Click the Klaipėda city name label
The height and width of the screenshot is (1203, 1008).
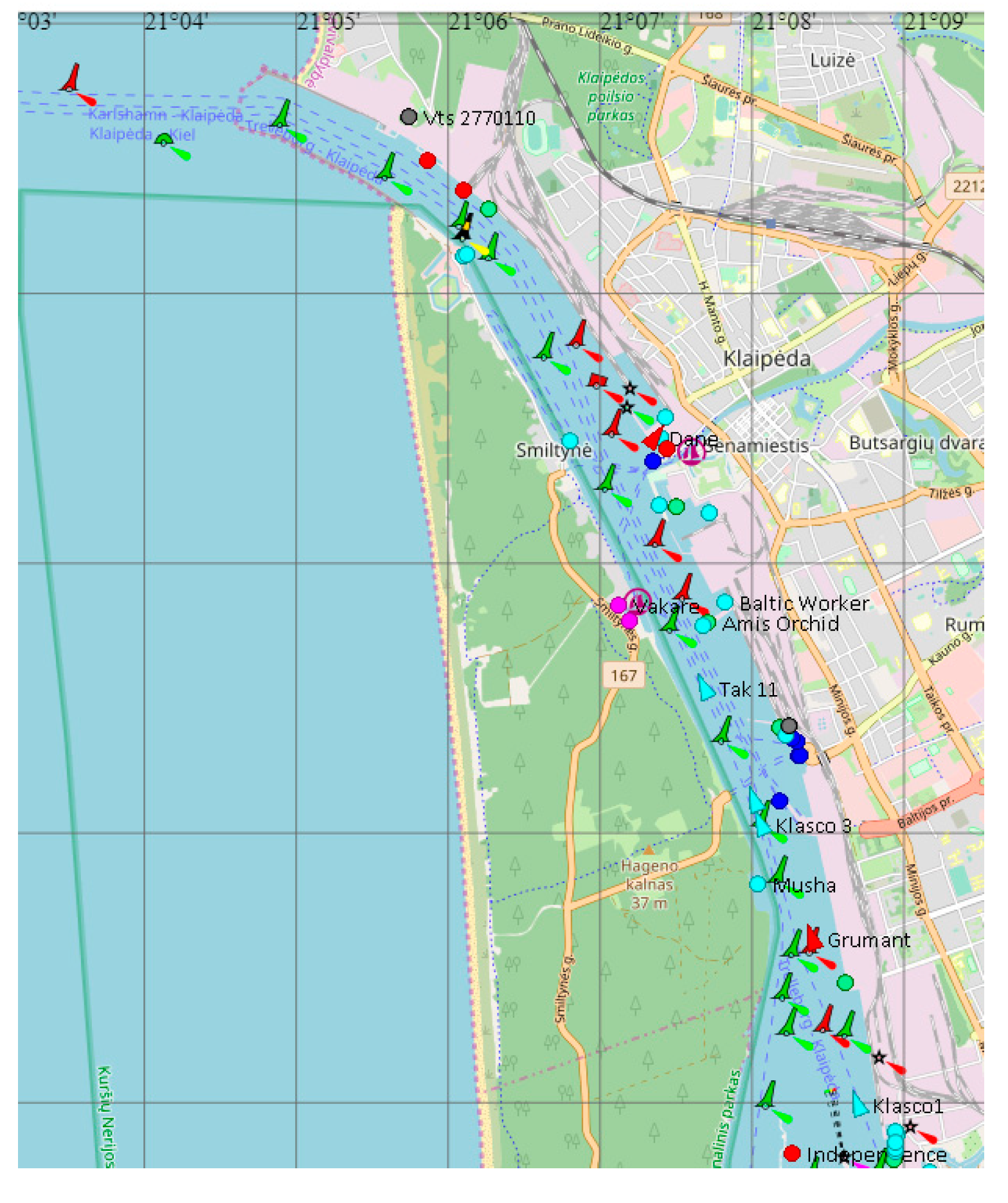pos(766,358)
